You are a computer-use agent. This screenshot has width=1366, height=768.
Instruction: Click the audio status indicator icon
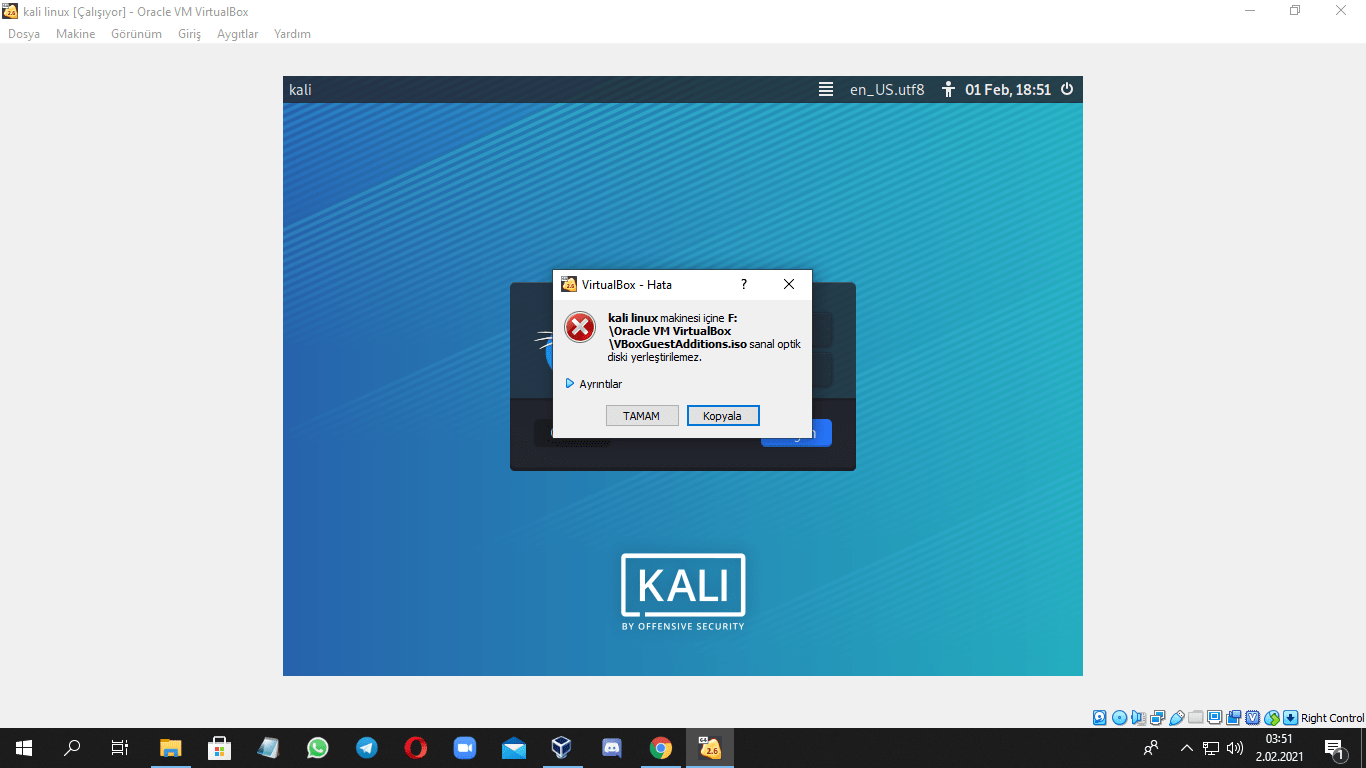coord(1139,718)
